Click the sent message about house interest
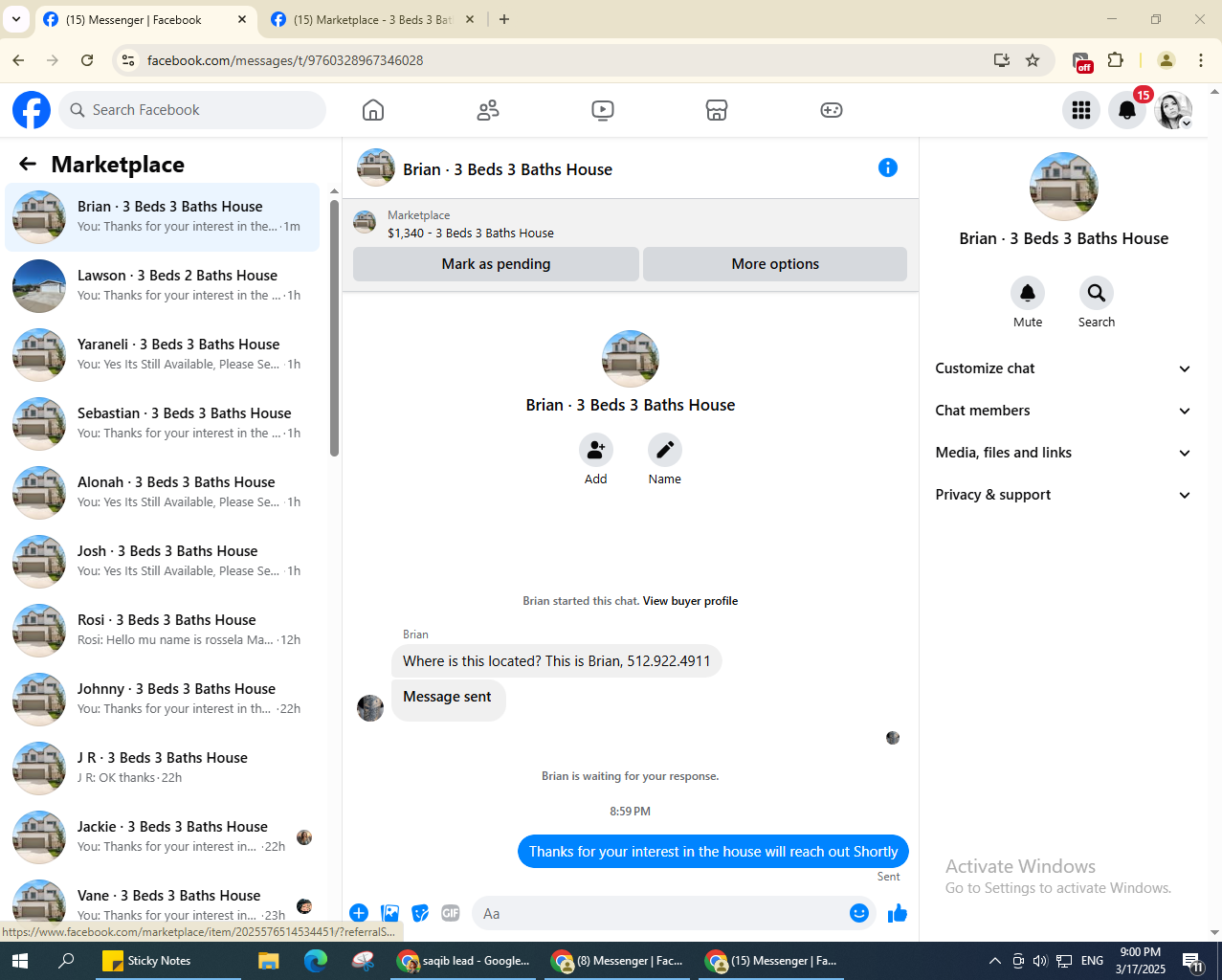 click(713, 852)
